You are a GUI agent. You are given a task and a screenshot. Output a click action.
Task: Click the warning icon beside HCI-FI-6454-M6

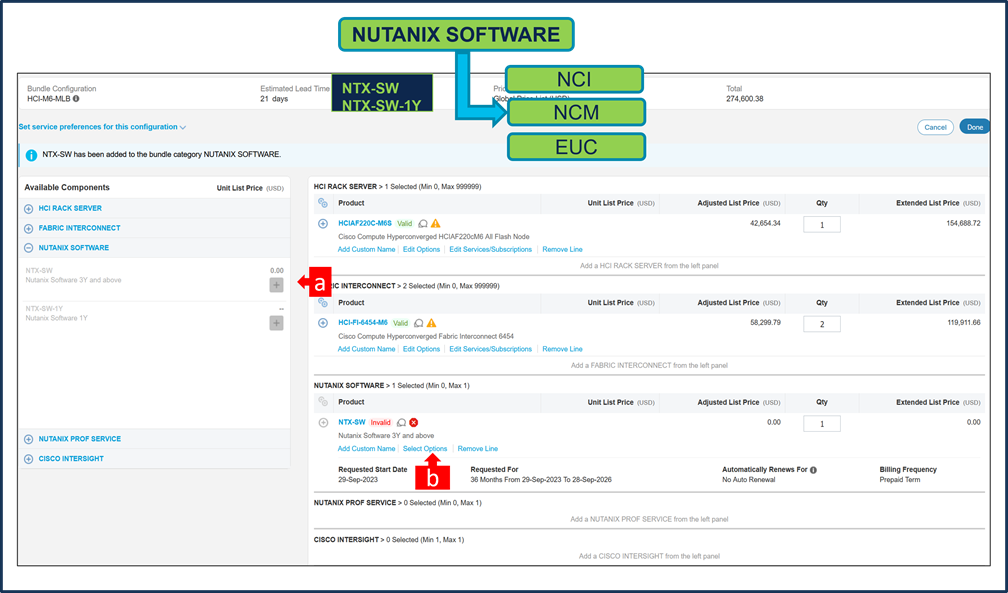click(x=431, y=323)
